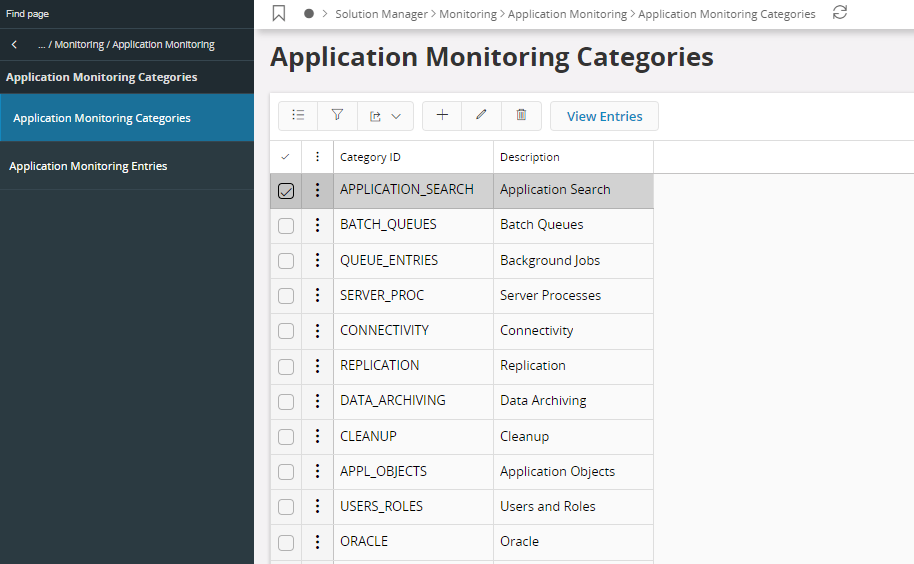
Task: Open Application Monitoring Entries in sidebar
Action: pyautogui.click(x=88, y=166)
